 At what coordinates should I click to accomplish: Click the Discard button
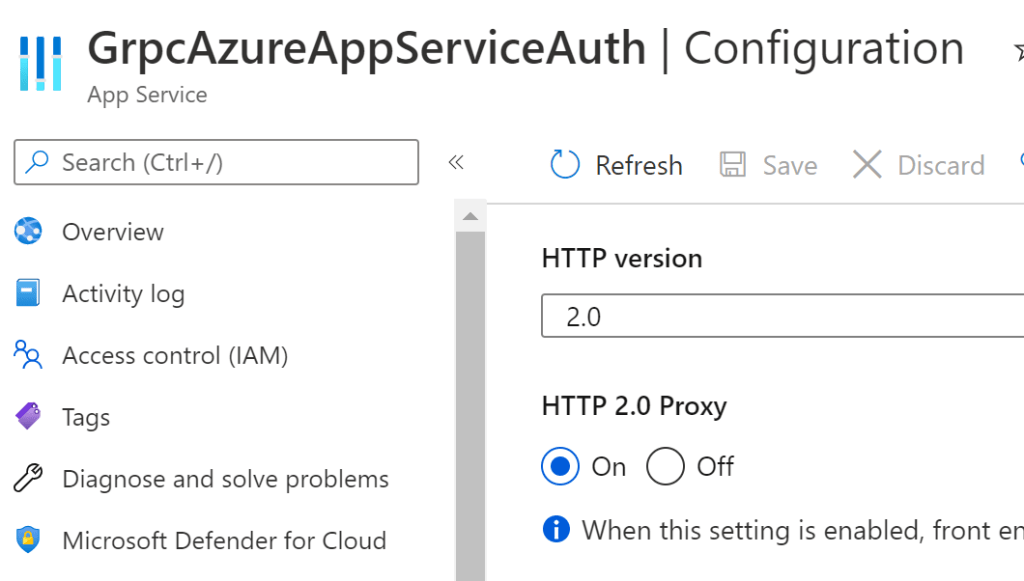(x=918, y=165)
